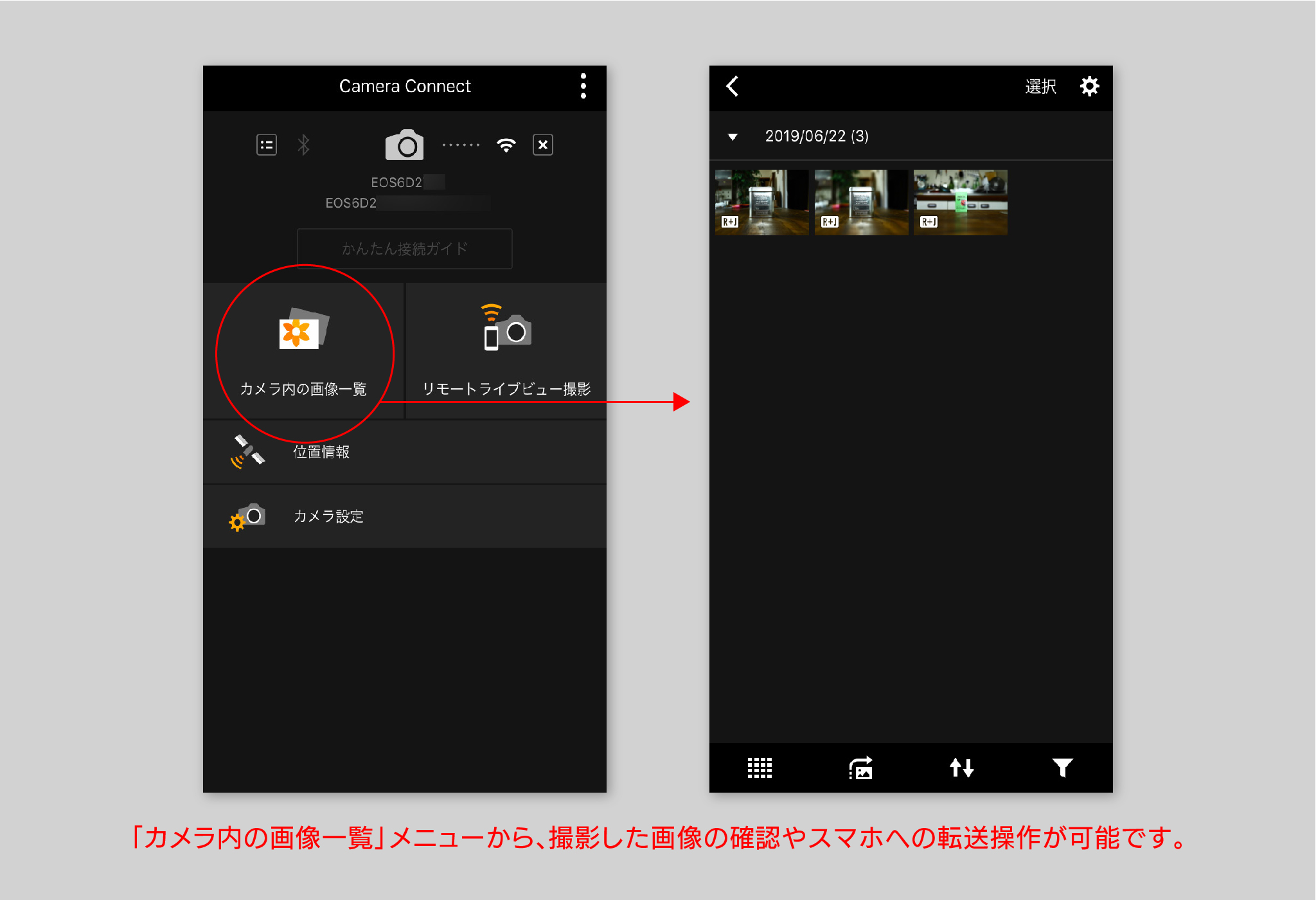Switch thumbnail grid view
Image resolution: width=1316 pixels, height=900 pixels.
[760, 768]
